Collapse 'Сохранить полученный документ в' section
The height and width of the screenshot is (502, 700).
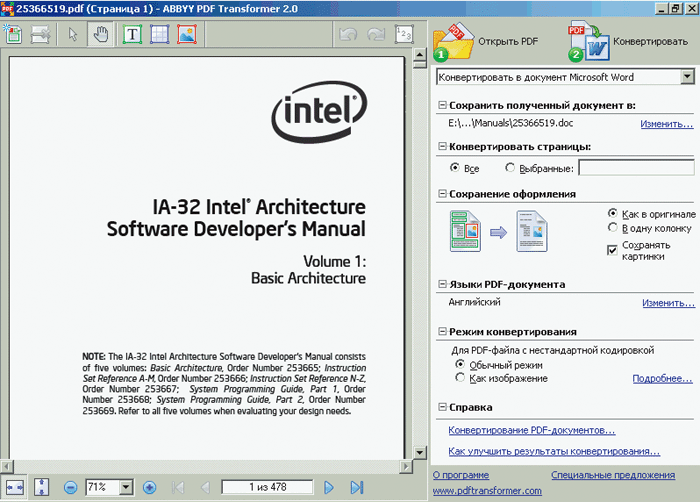tap(442, 105)
